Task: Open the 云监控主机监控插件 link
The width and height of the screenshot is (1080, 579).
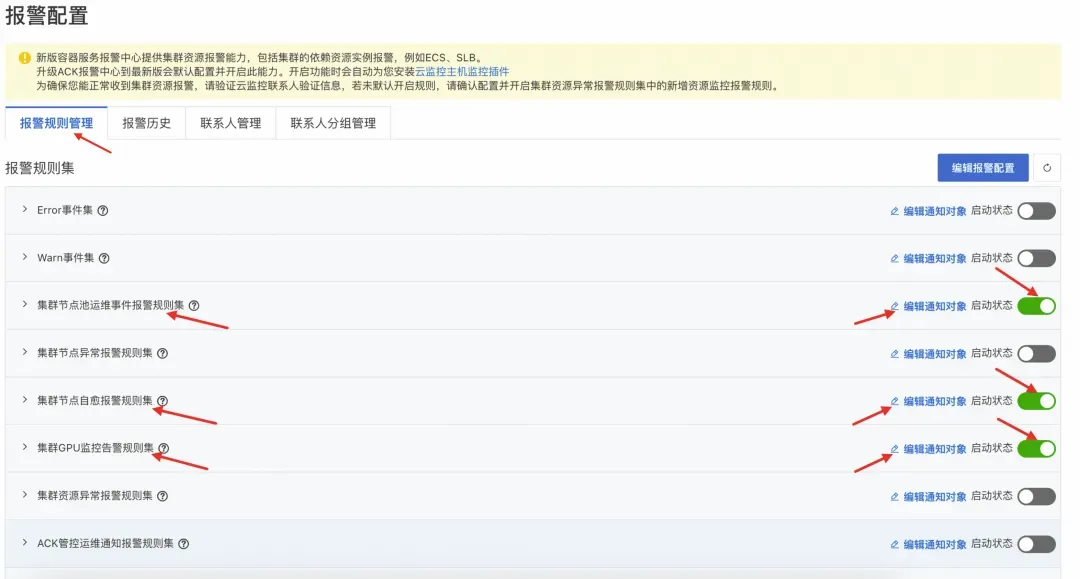Action: coord(462,72)
